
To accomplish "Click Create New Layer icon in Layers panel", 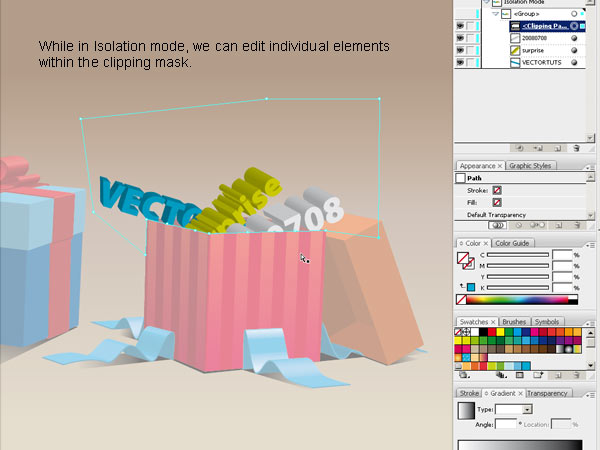I will (558, 148).
